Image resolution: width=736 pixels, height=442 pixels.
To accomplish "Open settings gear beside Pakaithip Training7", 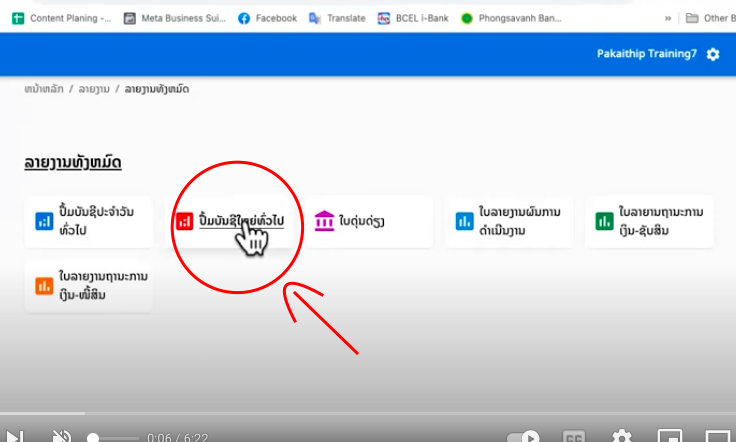I will click(713, 54).
